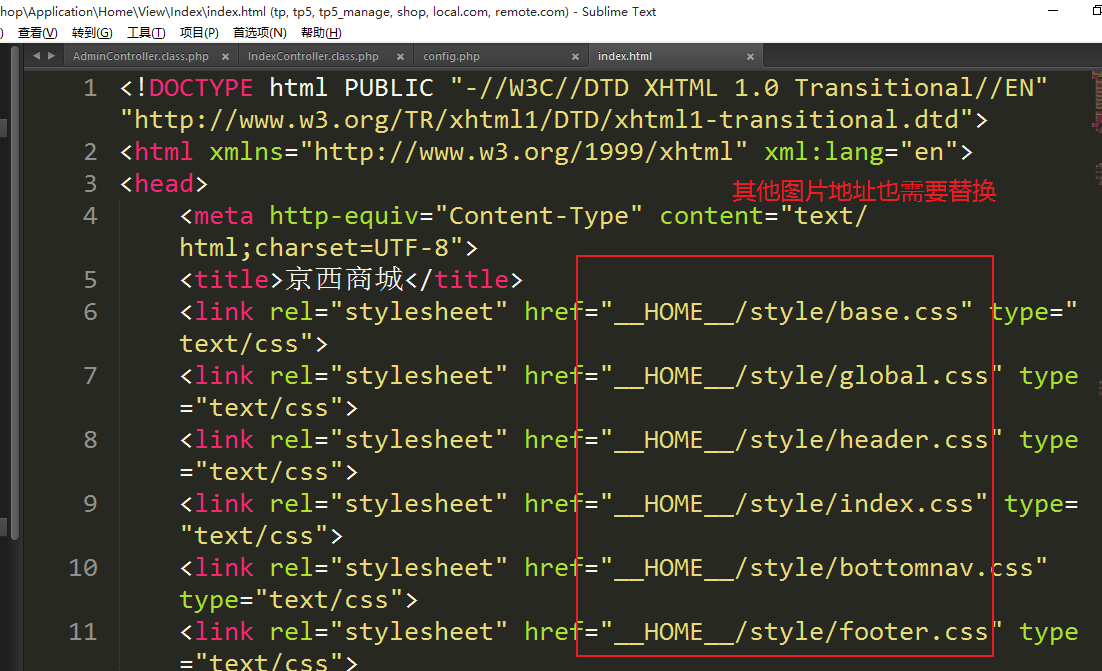Open the 转到(G) menu
The image size is (1102, 671).
92,33
